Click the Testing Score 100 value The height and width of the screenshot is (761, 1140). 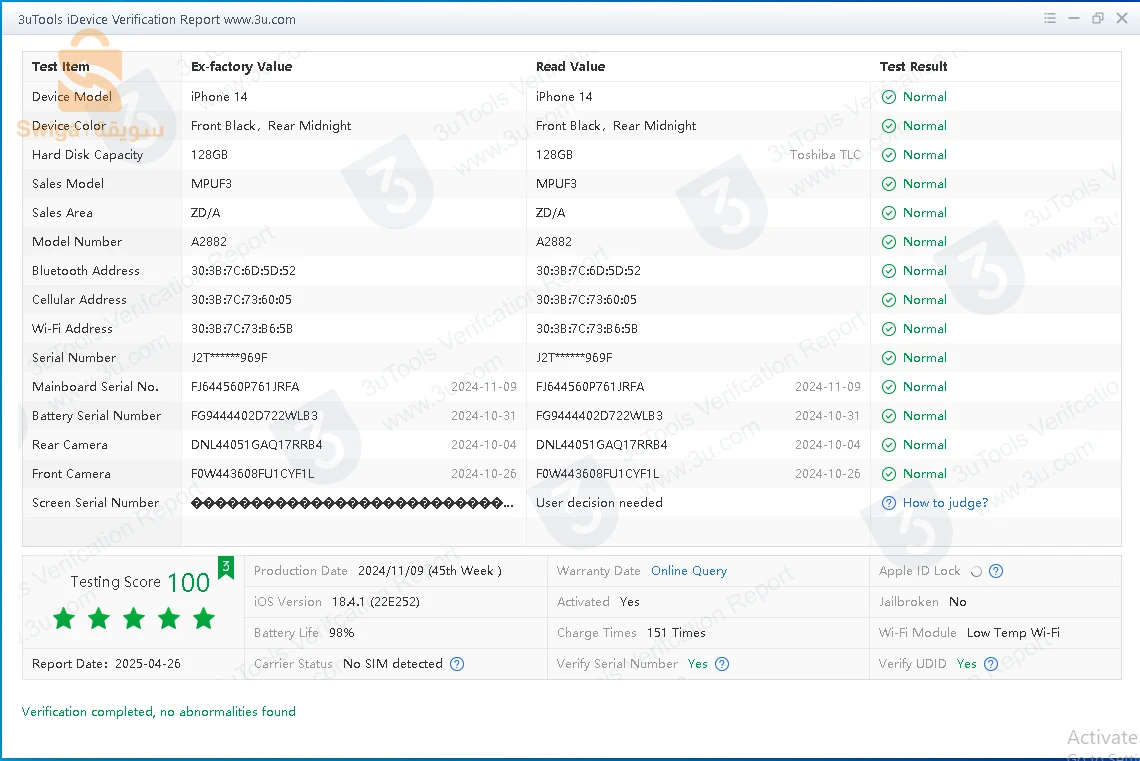click(188, 582)
